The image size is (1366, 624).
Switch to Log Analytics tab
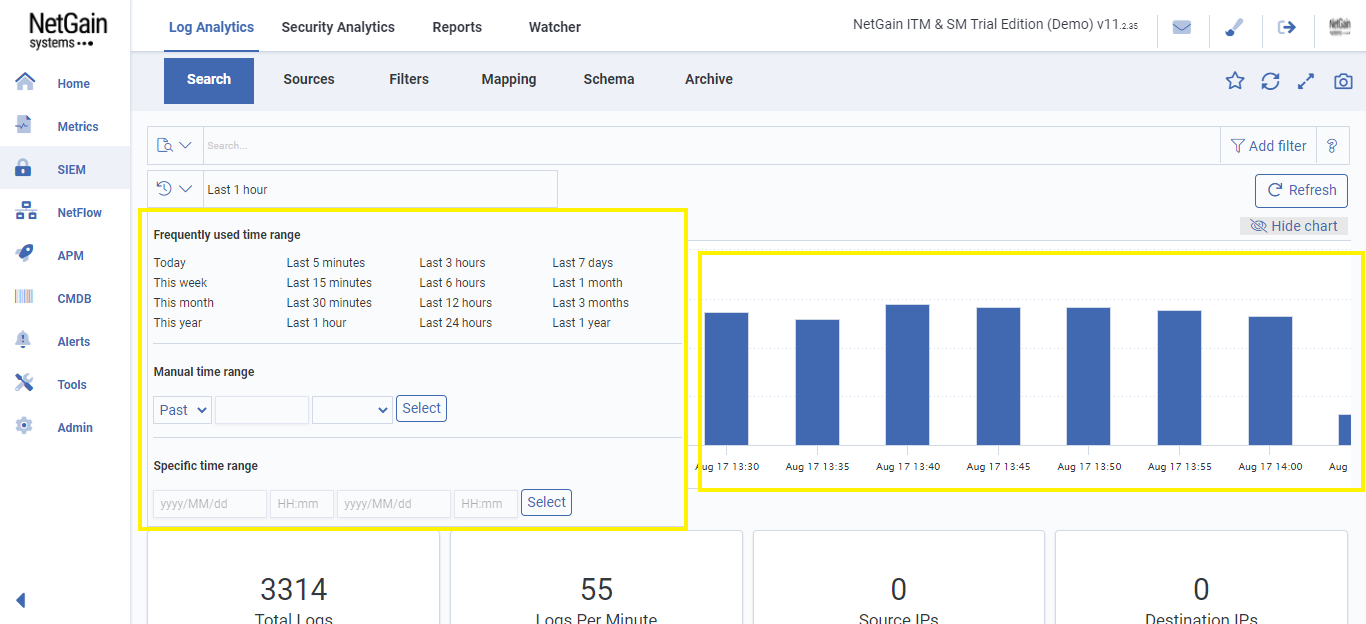[x=211, y=27]
